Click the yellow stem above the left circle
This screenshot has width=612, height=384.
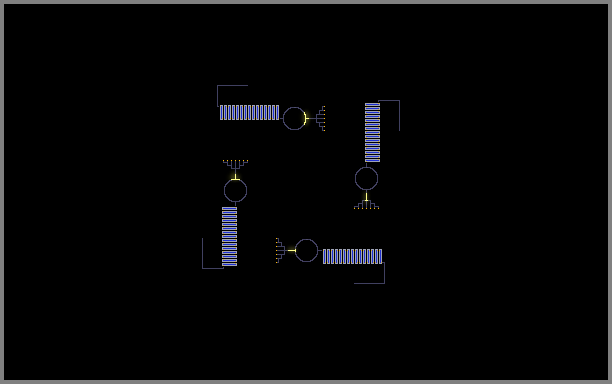point(235,175)
